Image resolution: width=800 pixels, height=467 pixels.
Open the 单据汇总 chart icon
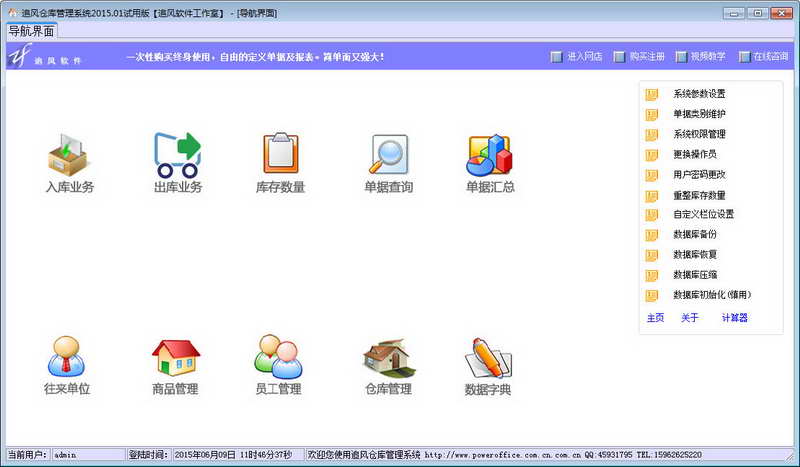click(489, 155)
